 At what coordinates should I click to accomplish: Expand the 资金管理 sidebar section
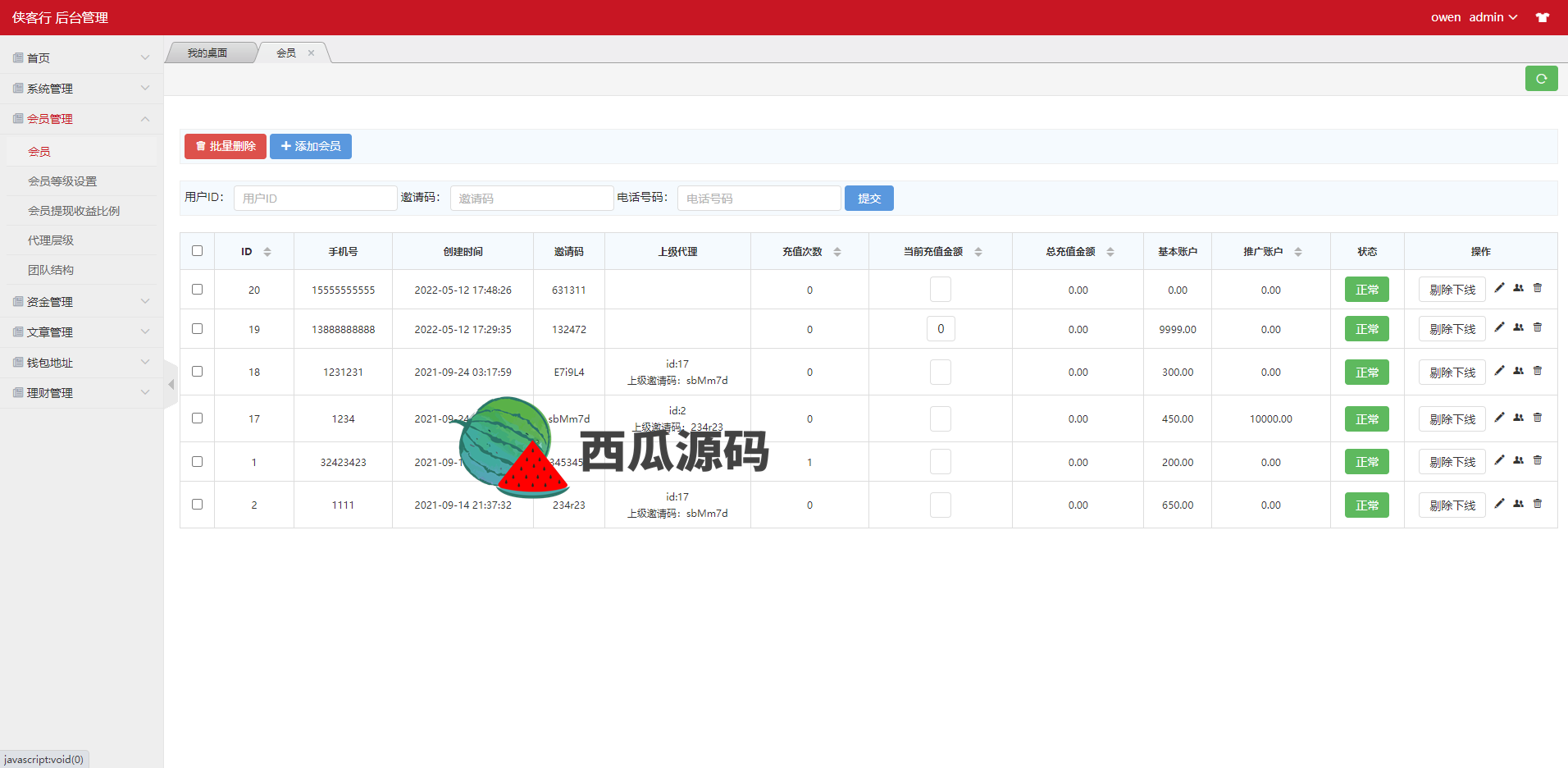coord(81,302)
